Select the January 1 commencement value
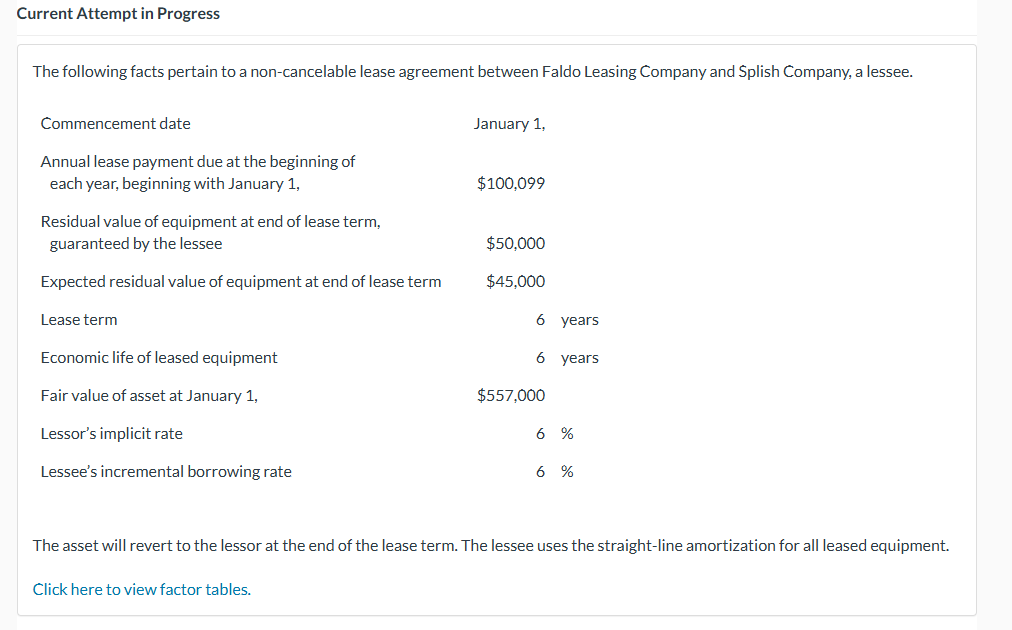 (x=510, y=123)
